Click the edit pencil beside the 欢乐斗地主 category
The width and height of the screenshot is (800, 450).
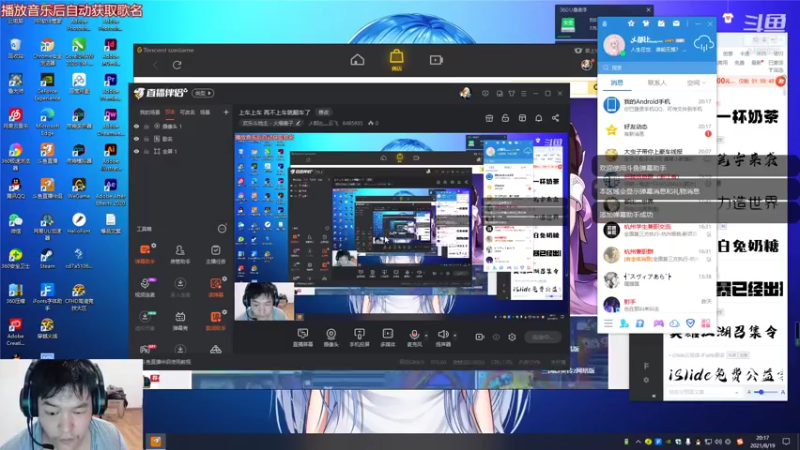[298, 123]
